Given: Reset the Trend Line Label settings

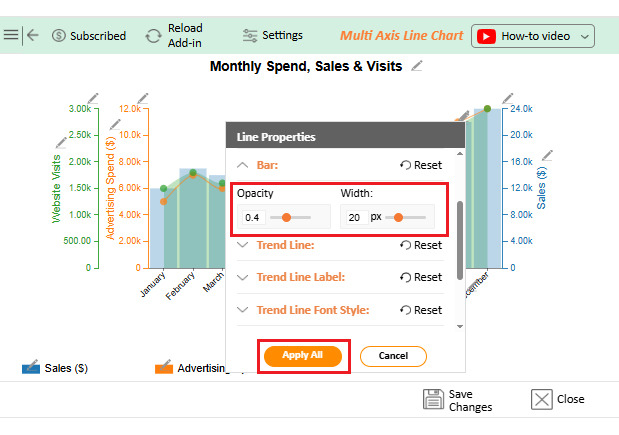Looking at the screenshot, I should pyautogui.click(x=421, y=277).
